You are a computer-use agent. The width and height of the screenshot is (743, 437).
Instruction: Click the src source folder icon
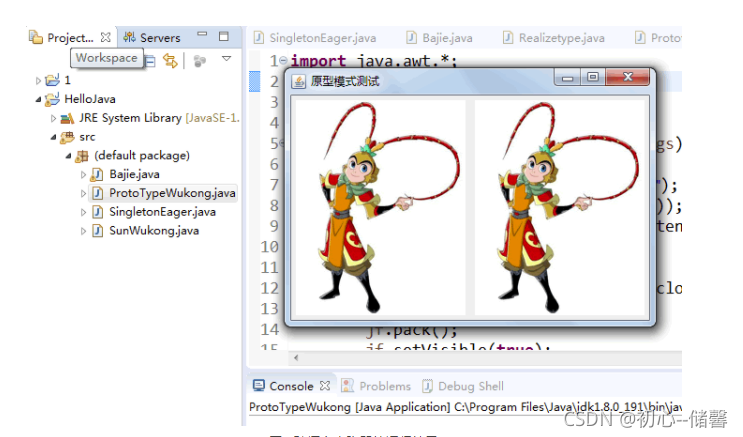pyautogui.click(x=67, y=137)
